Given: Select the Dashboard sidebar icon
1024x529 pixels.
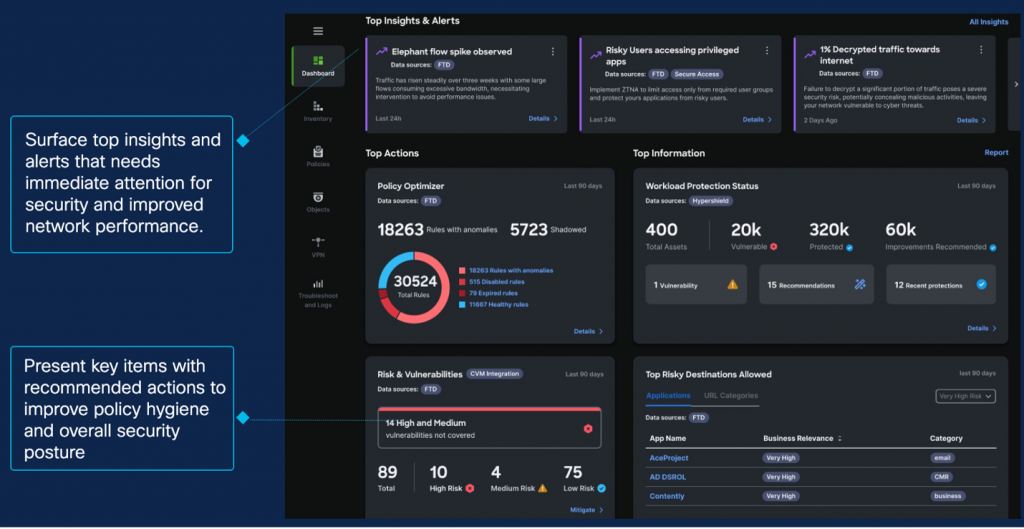Looking at the screenshot, I should click(318, 64).
